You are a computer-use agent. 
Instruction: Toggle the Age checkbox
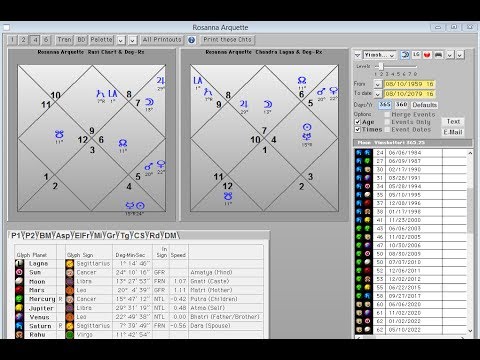[x=358, y=122]
